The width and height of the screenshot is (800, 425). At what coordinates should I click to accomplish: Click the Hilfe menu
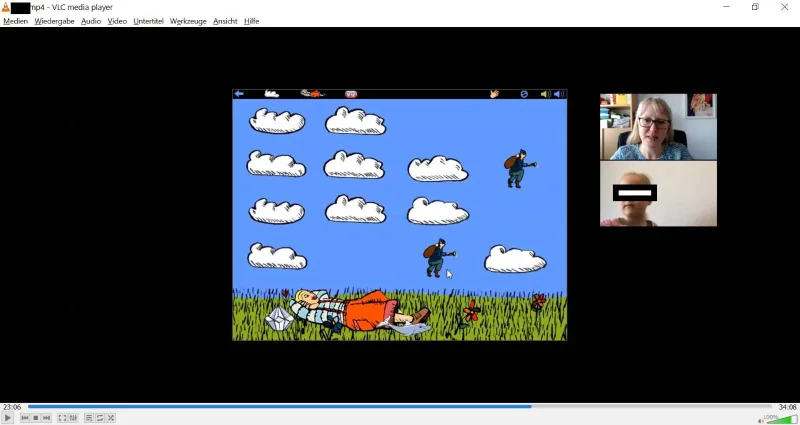click(251, 21)
